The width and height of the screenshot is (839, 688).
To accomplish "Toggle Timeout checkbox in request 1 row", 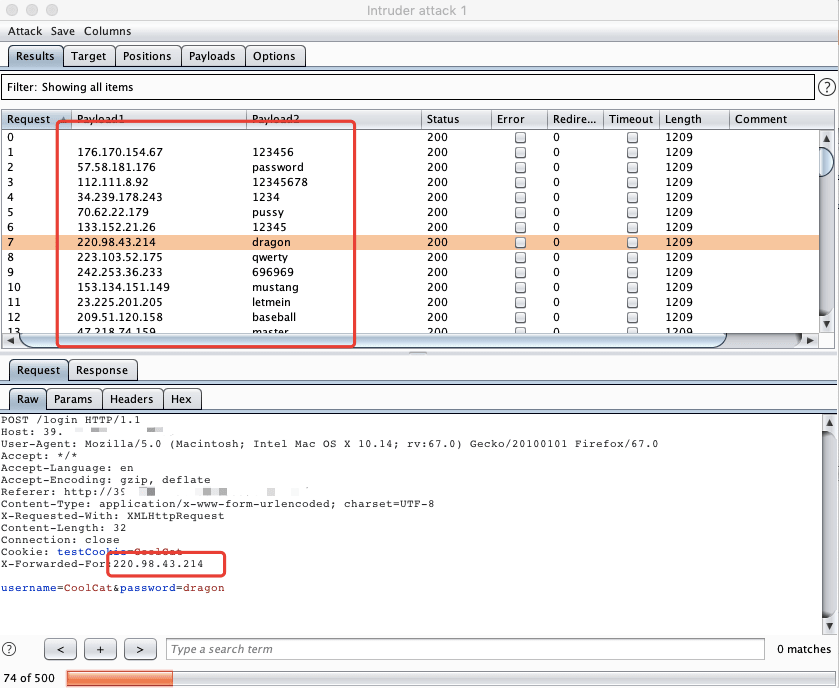I will pos(632,152).
